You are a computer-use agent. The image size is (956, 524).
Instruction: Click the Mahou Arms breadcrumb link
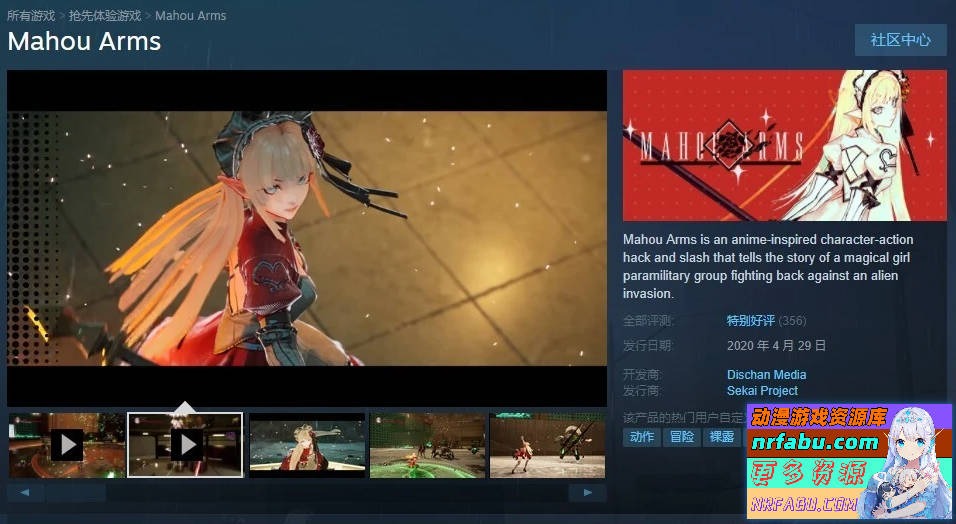coord(190,16)
